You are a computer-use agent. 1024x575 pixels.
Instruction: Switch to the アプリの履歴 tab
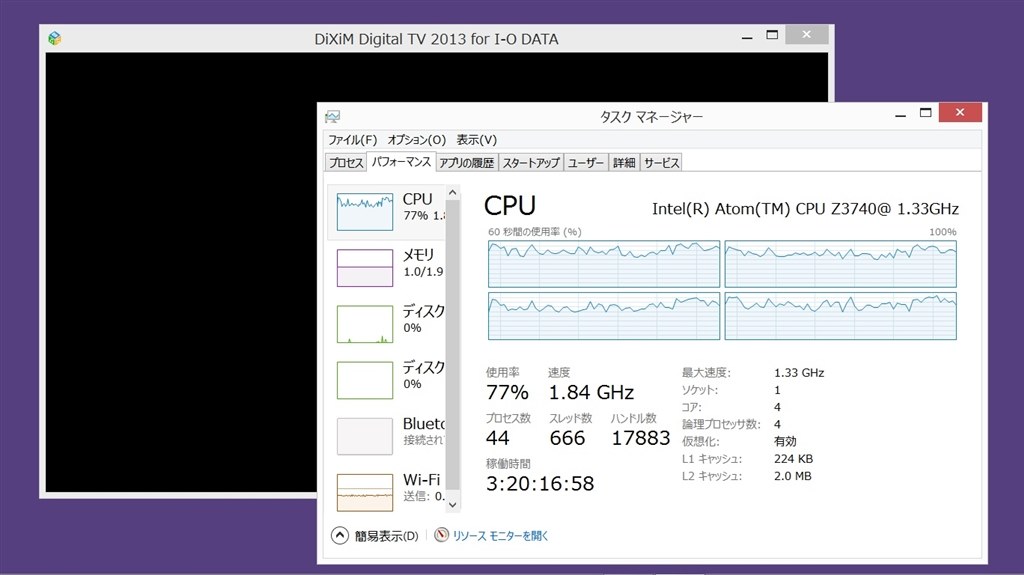[466, 163]
